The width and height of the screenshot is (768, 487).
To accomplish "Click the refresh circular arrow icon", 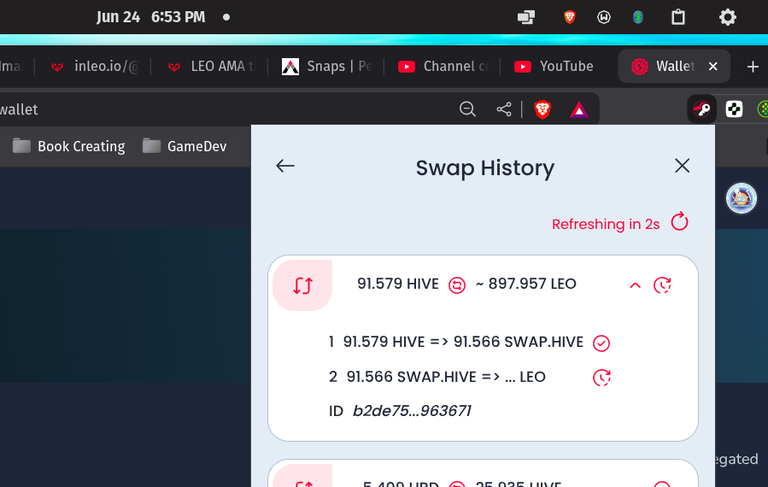I will tap(679, 222).
